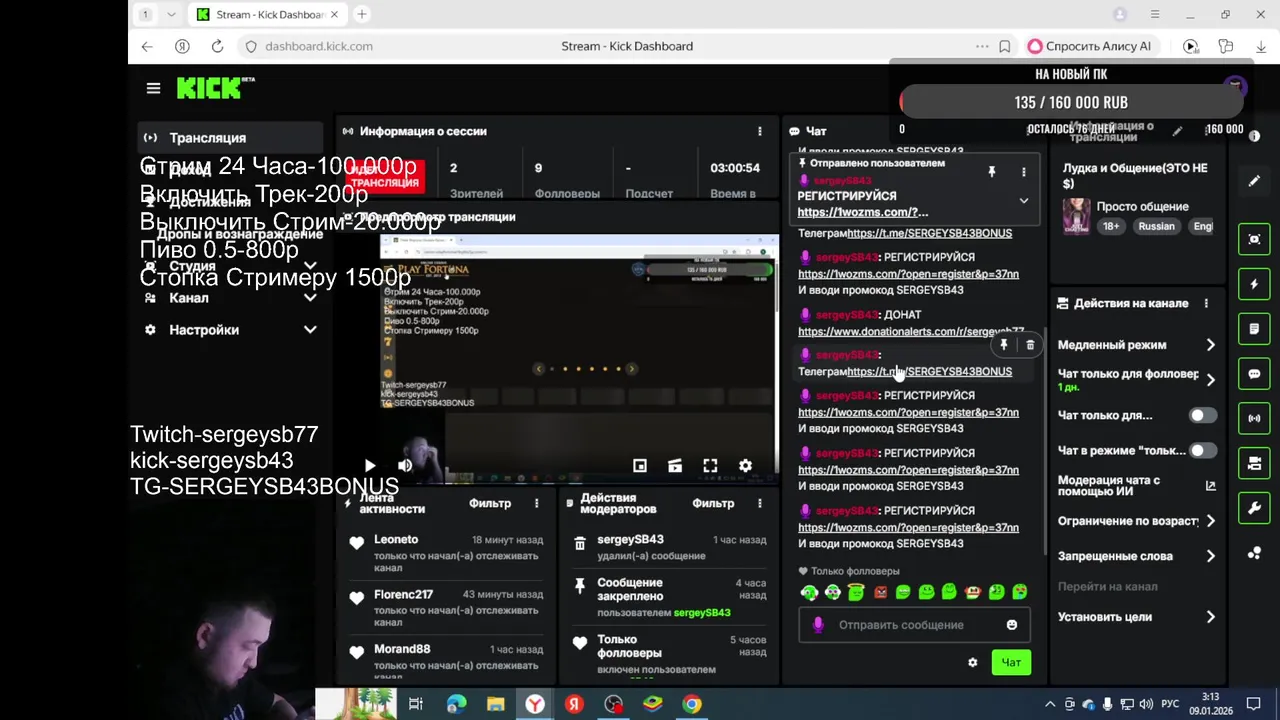Go back in browser

coord(147,46)
